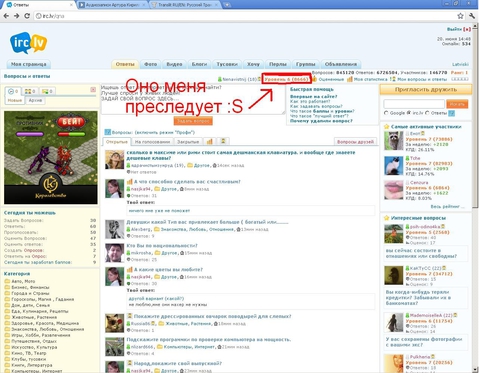Click the lips avatar of user Cenzura
Screen dimensions: 479x373
click(x=393, y=190)
